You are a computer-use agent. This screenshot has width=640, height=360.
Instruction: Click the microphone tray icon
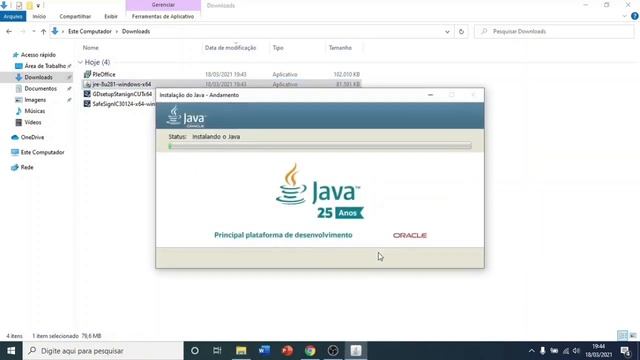[x=542, y=351]
